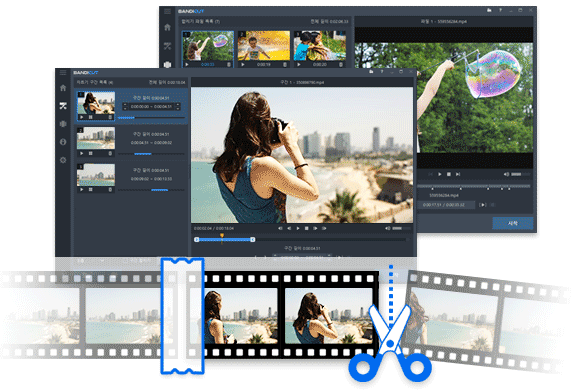The width and height of the screenshot is (580, 390).
Task: Delete clip 3 using its trash icon
Action: 341,65
